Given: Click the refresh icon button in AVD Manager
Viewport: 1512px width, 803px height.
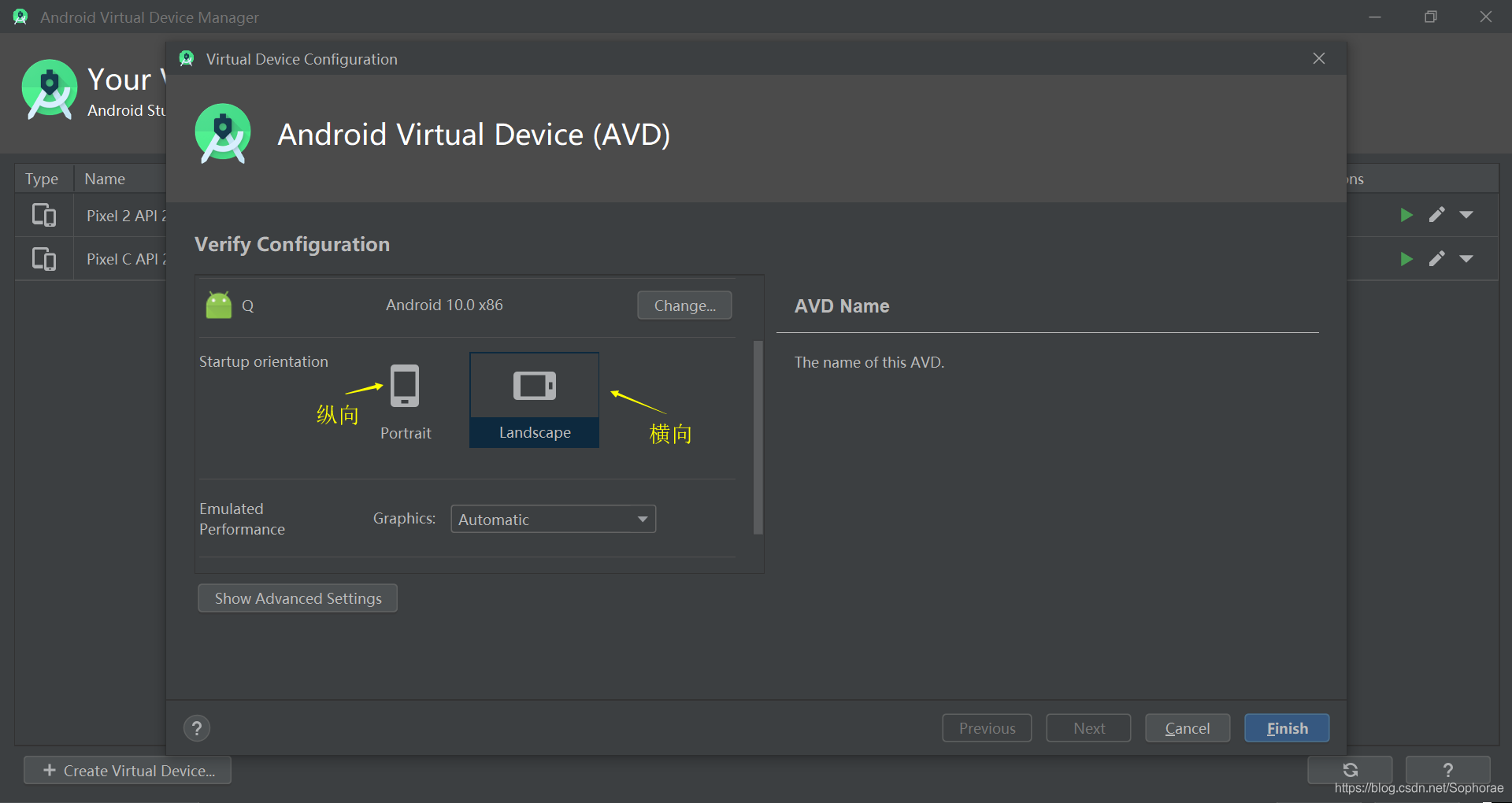Looking at the screenshot, I should [x=1350, y=770].
